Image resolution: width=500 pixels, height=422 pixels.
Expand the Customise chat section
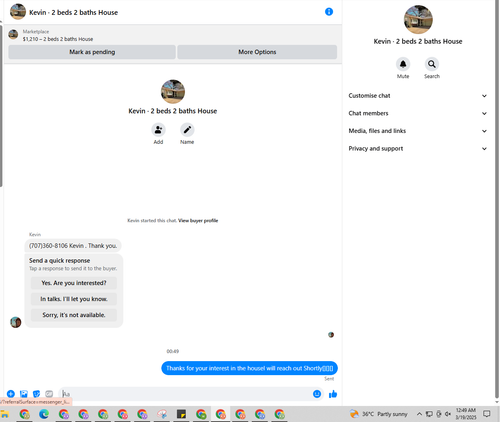click(x=418, y=96)
